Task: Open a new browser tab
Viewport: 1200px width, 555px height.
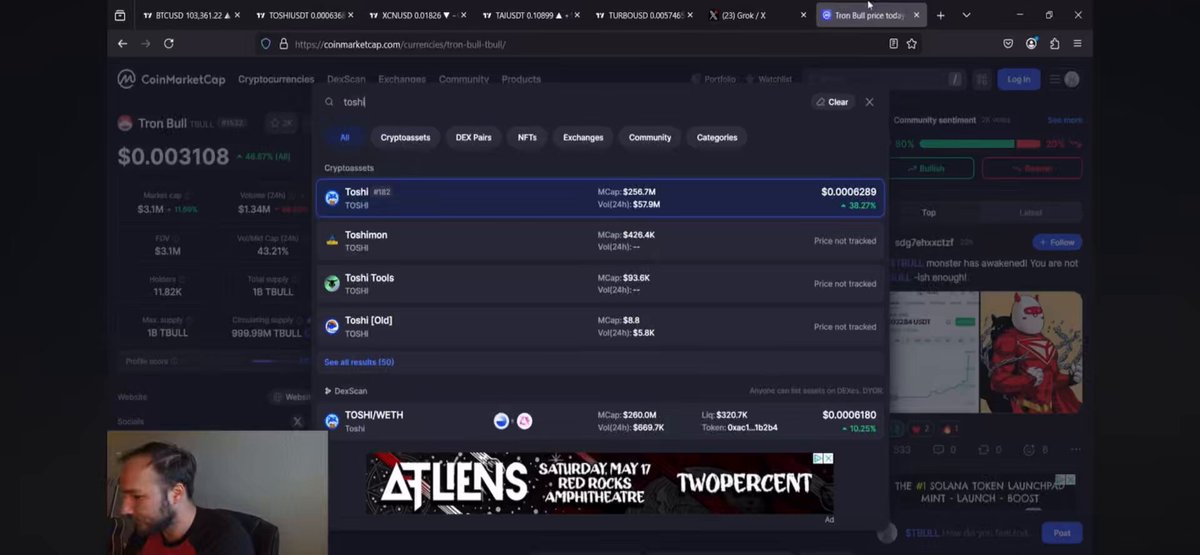Action: (940, 15)
